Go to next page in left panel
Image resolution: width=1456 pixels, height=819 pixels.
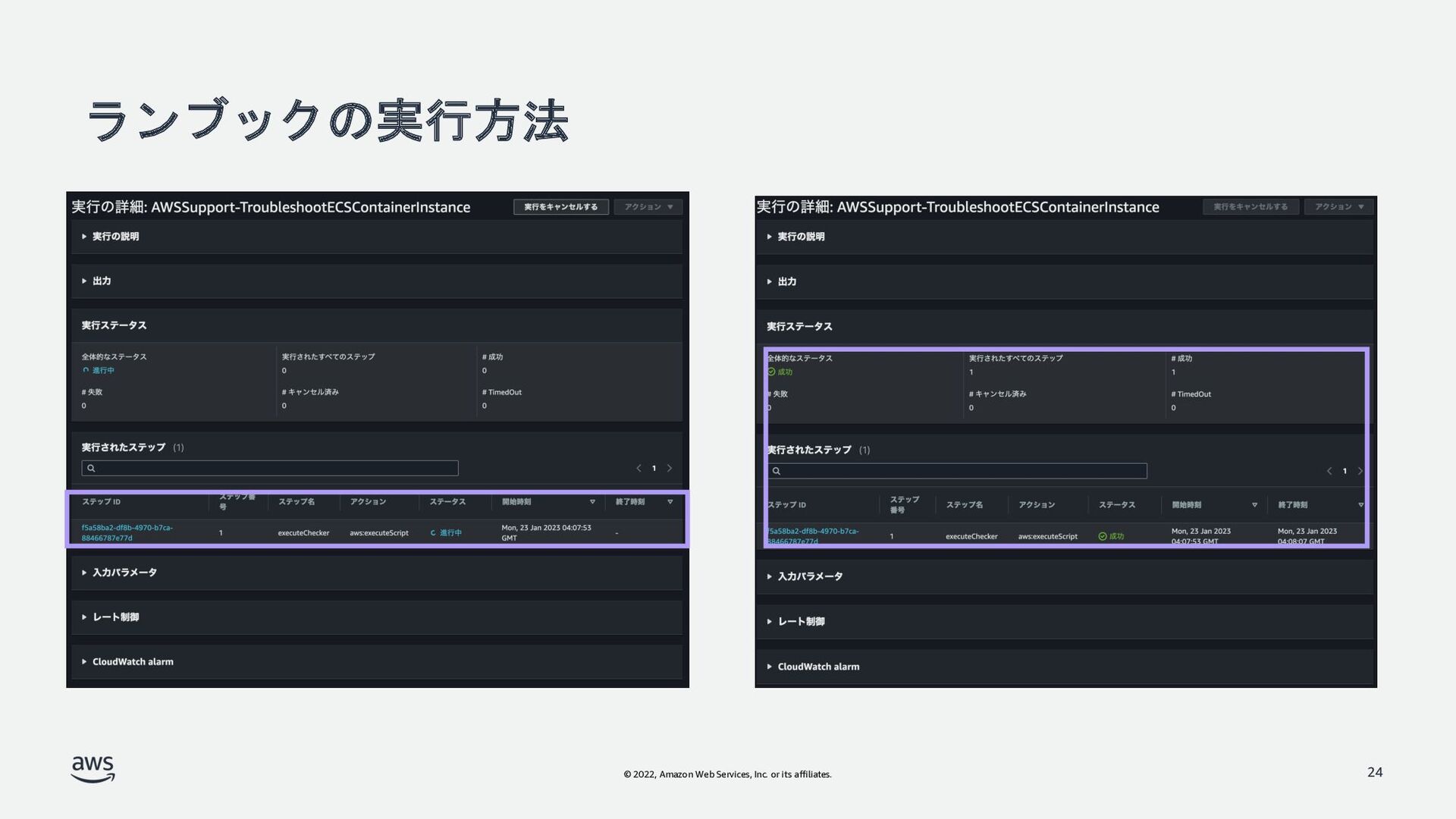[670, 469]
